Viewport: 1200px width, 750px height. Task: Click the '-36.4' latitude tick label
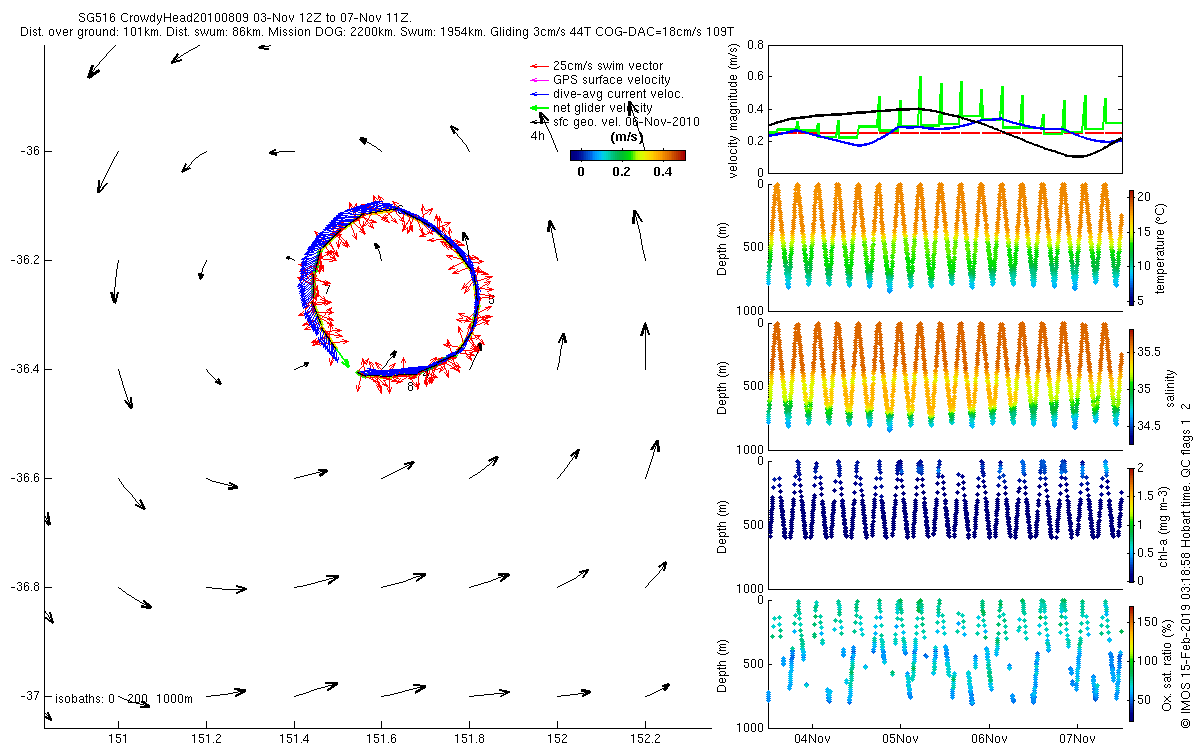point(25,369)
